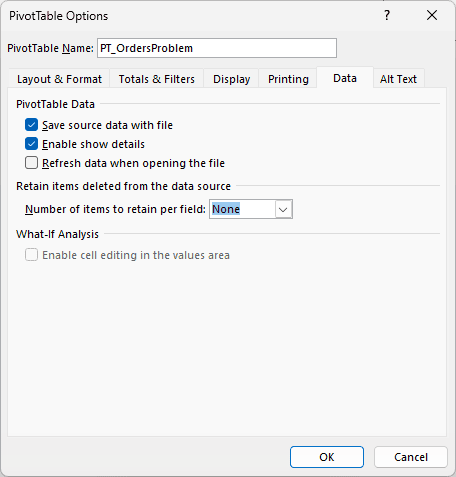Close the PivotTable Options dialog
This screenshot has height=477, width=456.
coord(432,15)
